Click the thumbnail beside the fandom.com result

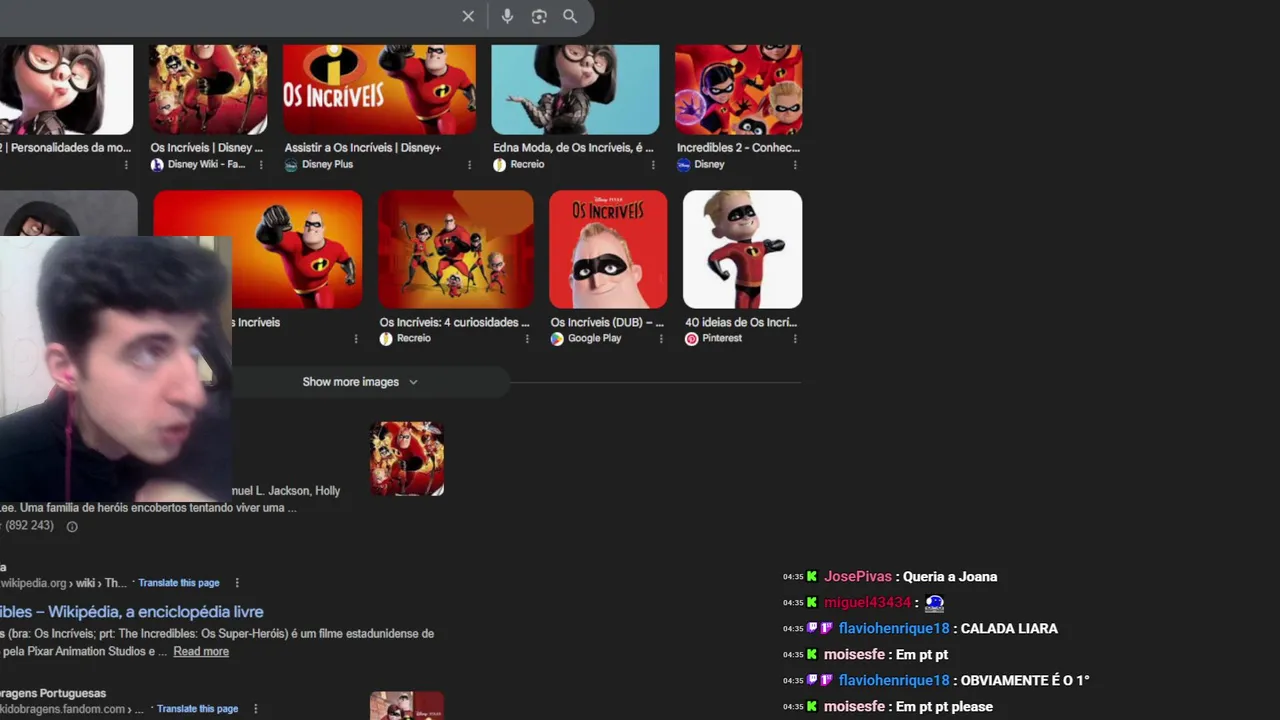407,706
